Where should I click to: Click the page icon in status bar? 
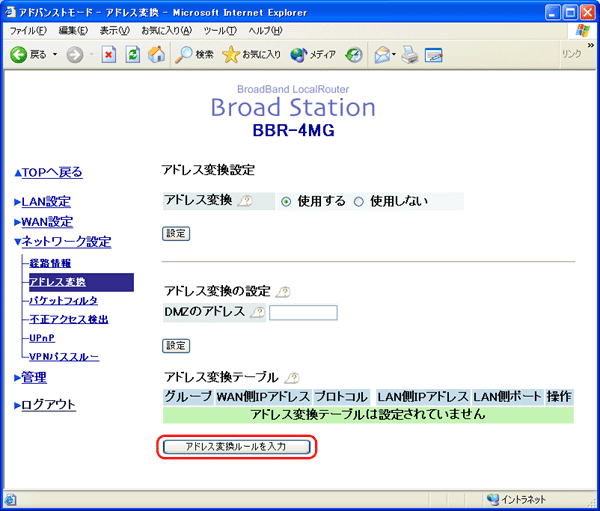10,500
